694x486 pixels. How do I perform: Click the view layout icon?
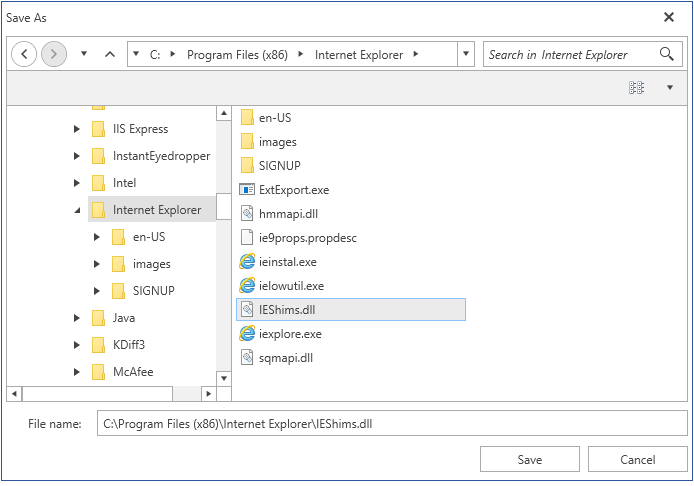636,87
